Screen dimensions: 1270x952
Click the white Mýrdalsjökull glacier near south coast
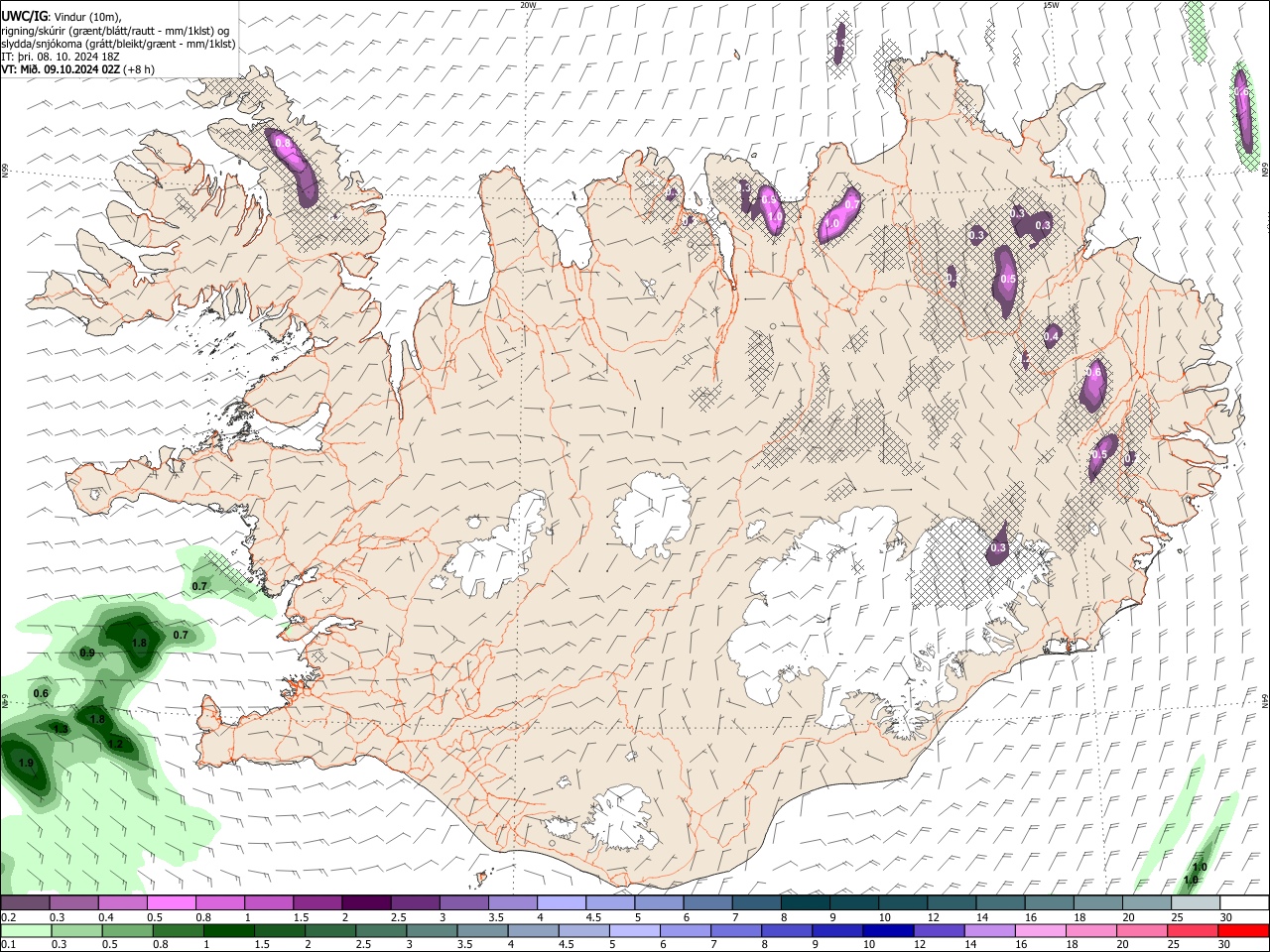coord(622,820)
